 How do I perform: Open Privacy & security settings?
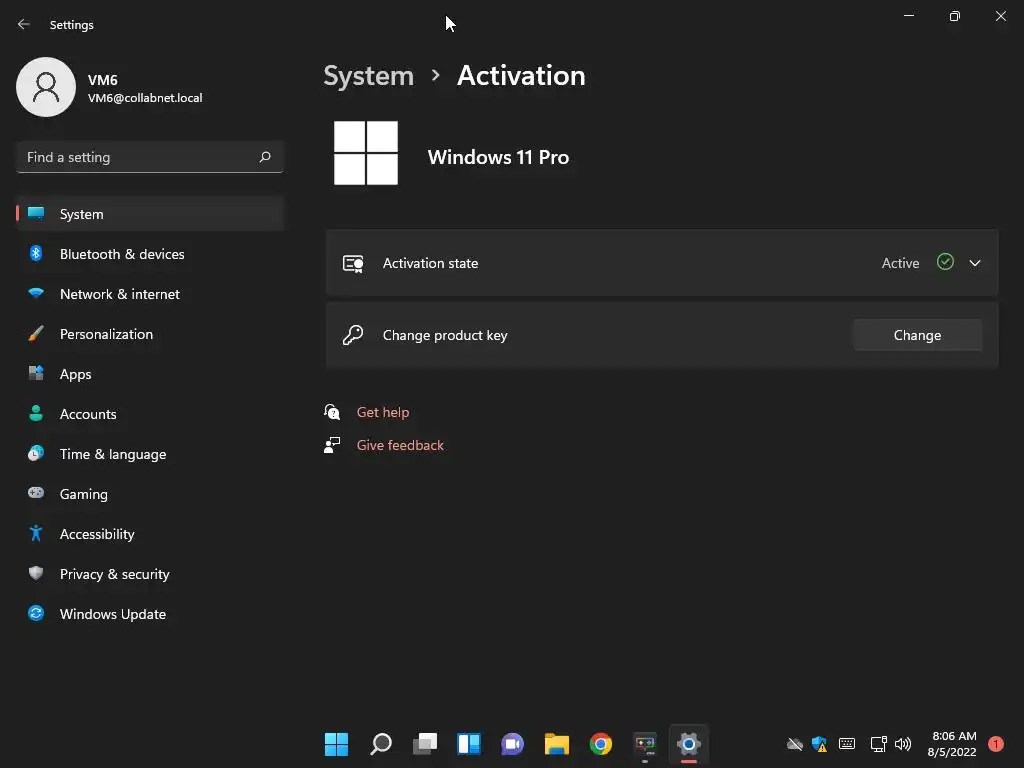150,574
